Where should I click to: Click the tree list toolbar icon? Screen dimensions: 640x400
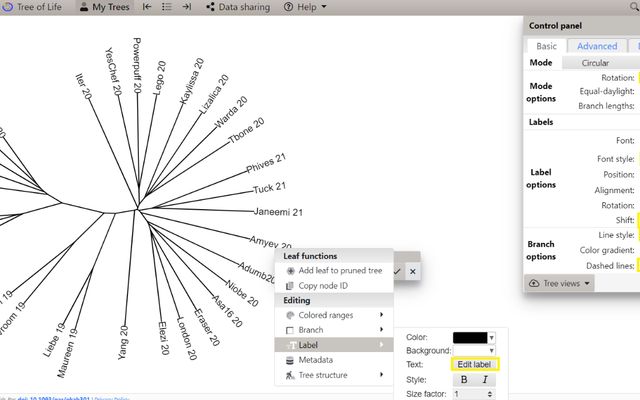tap(167, 7)
